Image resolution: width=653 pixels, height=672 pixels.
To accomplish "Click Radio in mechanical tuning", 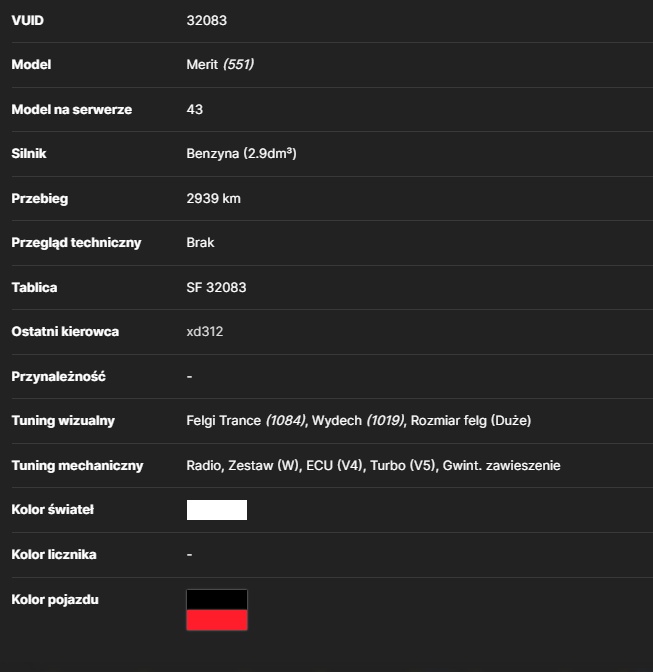I will coord(203,465).
